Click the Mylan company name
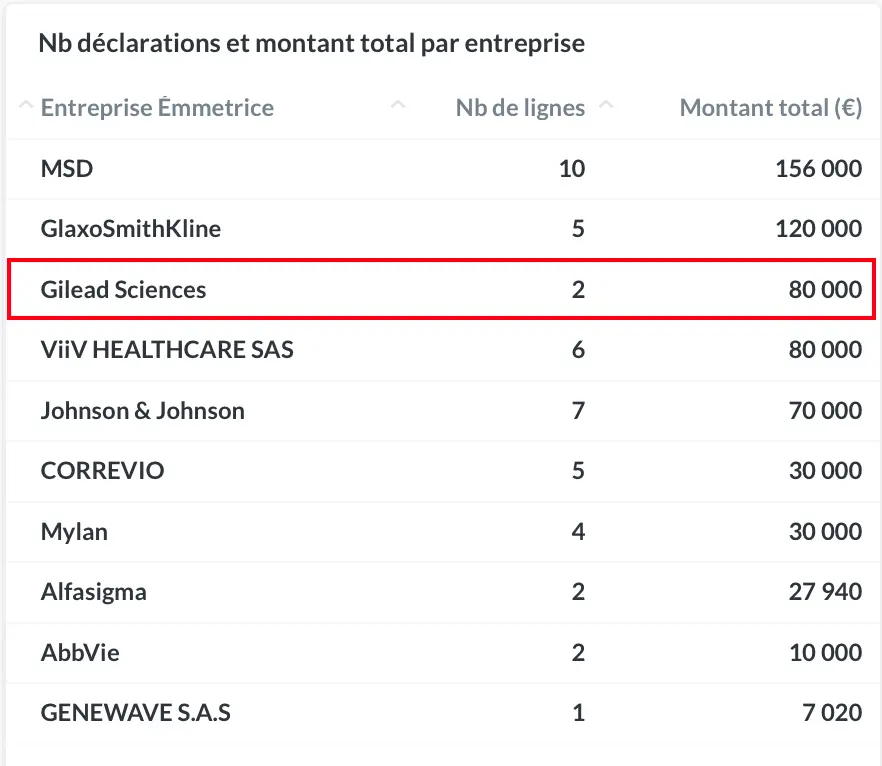Screen dimensions: 882x766 tap(74, 532)
